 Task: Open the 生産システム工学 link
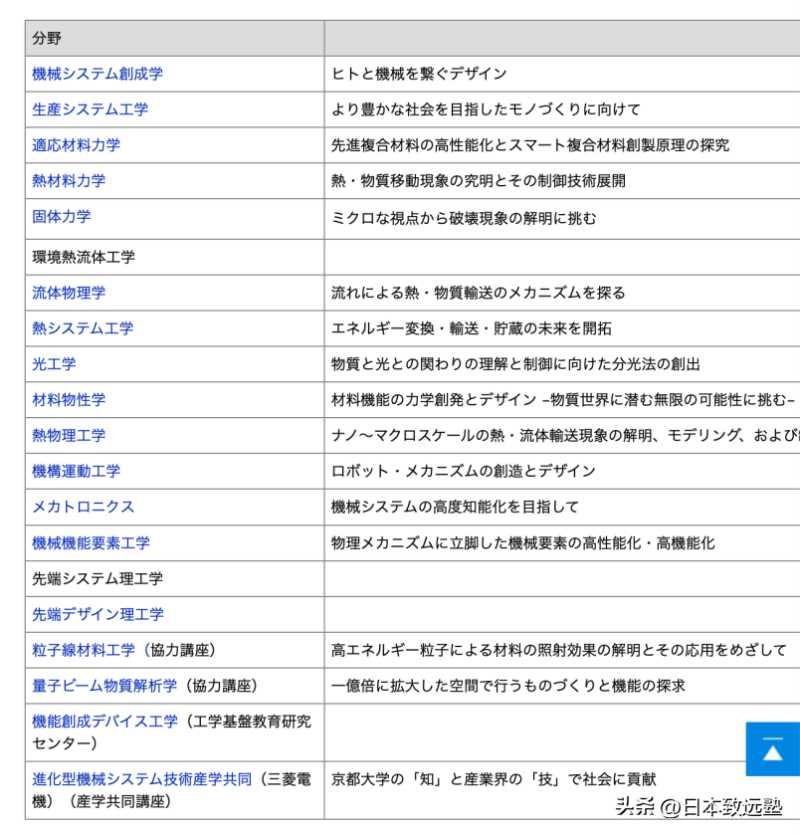coord(90,109)
